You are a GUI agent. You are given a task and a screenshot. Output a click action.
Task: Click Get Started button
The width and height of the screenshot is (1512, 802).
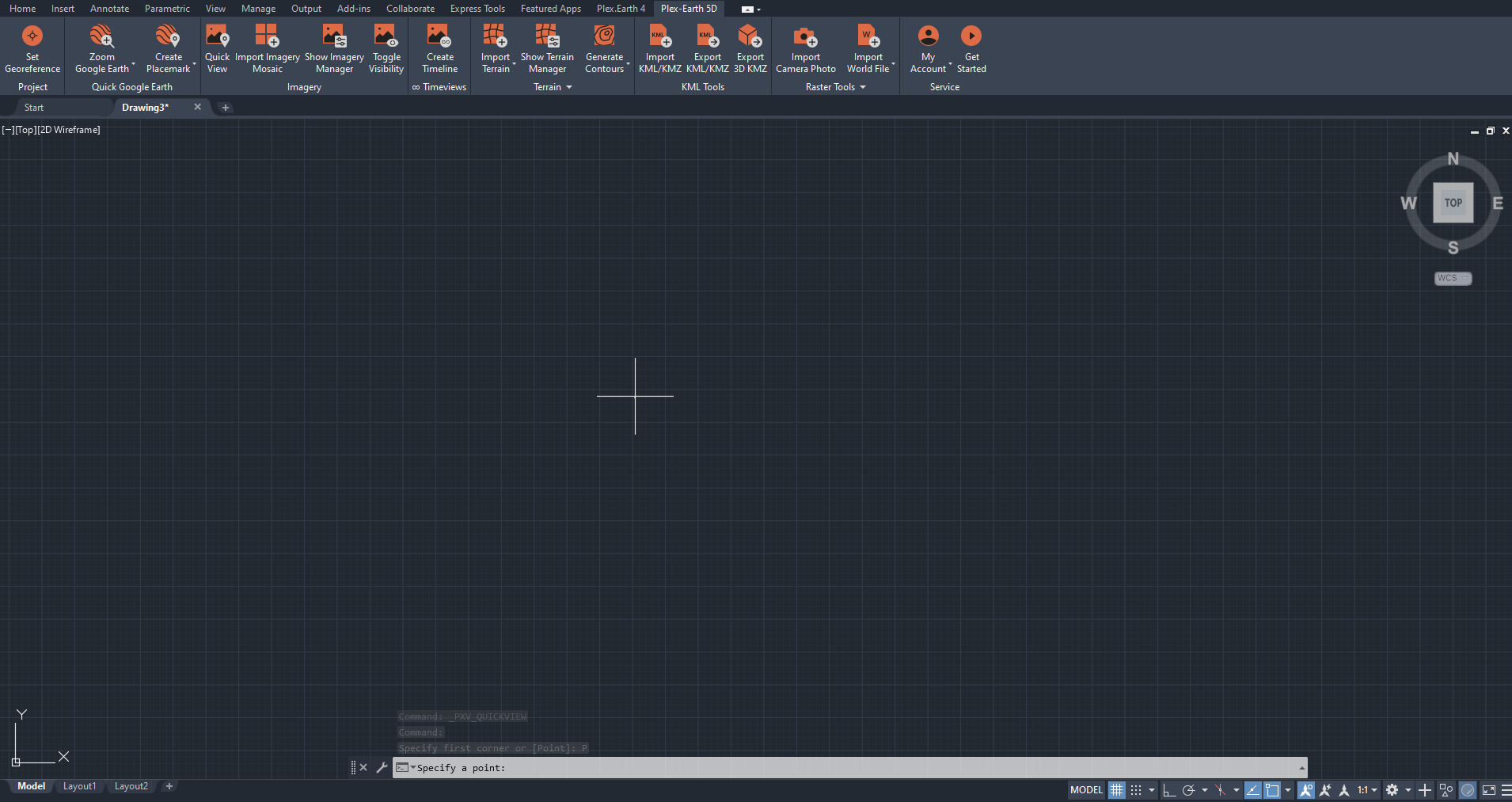971,49
